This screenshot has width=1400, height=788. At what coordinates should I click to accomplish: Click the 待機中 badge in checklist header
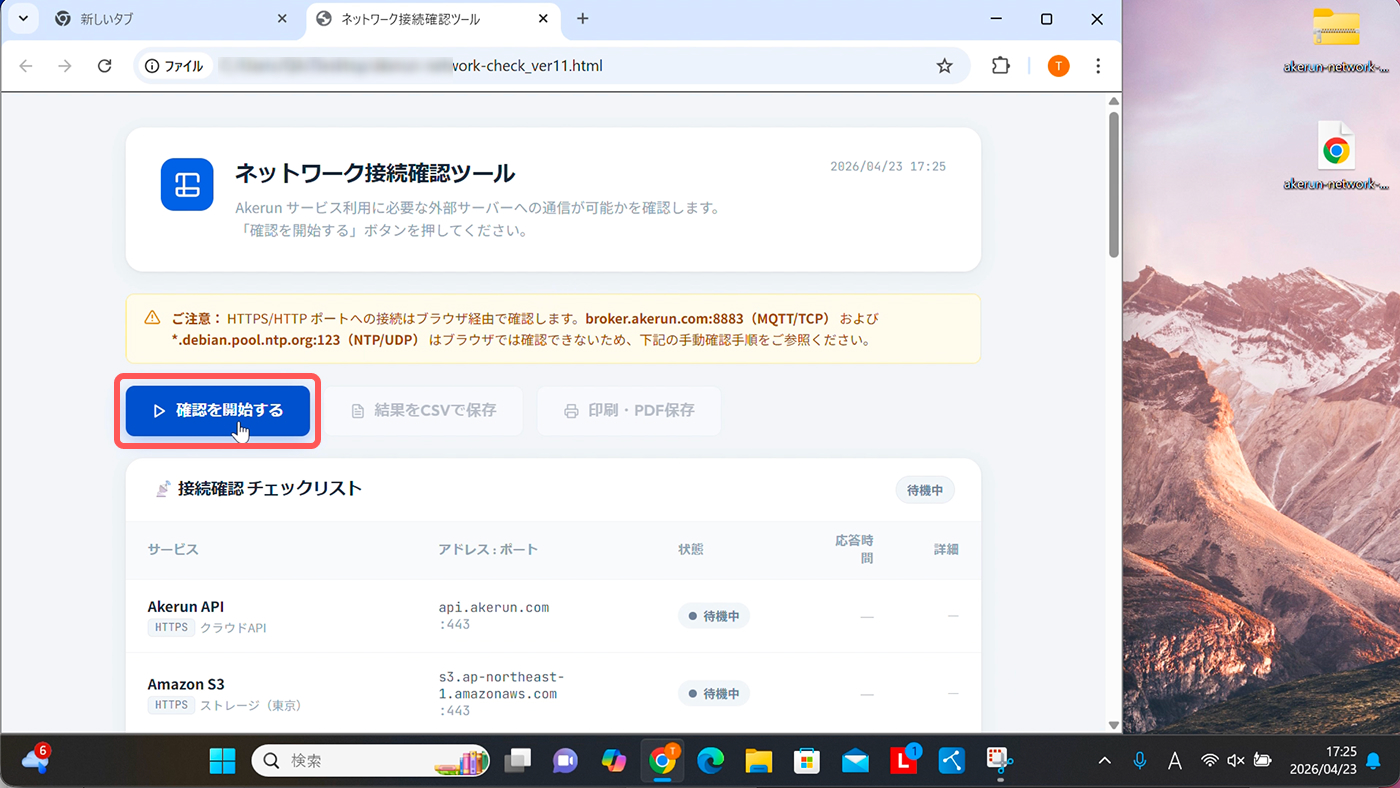click(x=925, y=491)
